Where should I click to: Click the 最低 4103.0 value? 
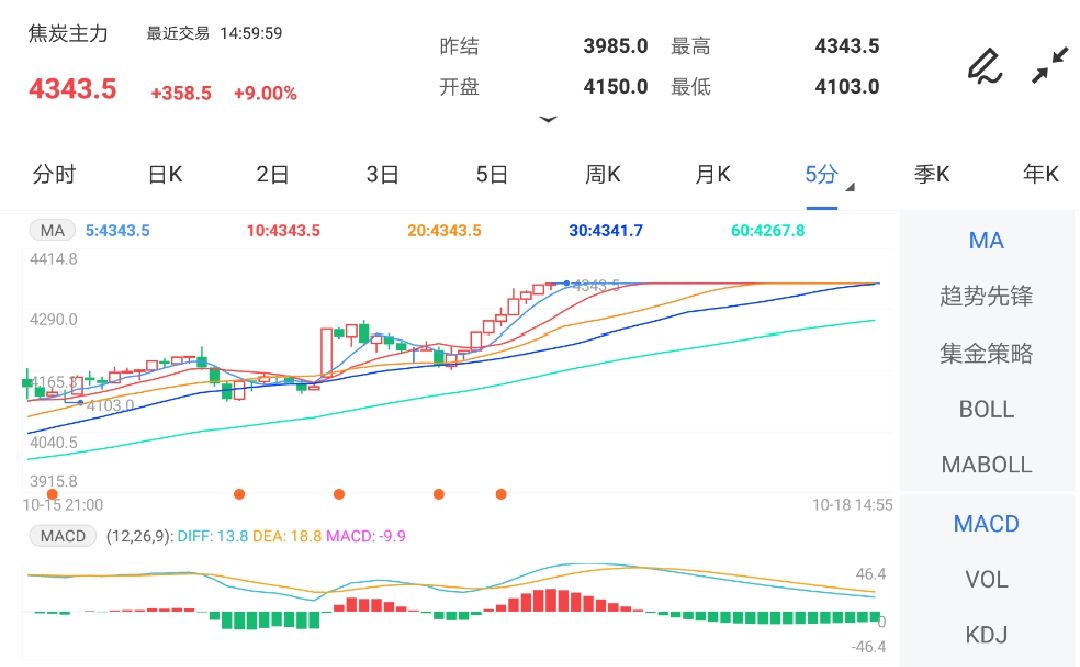point(847,87)
